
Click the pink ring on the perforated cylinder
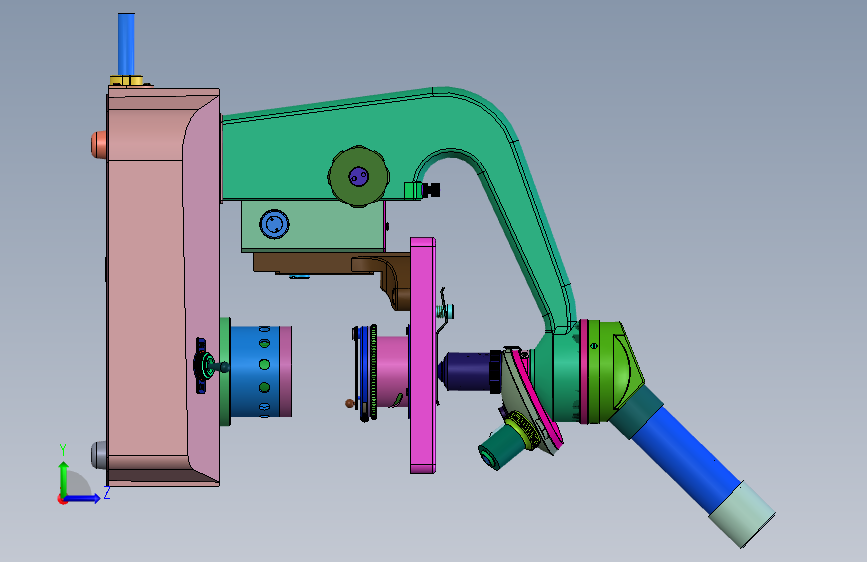(285, 371)
